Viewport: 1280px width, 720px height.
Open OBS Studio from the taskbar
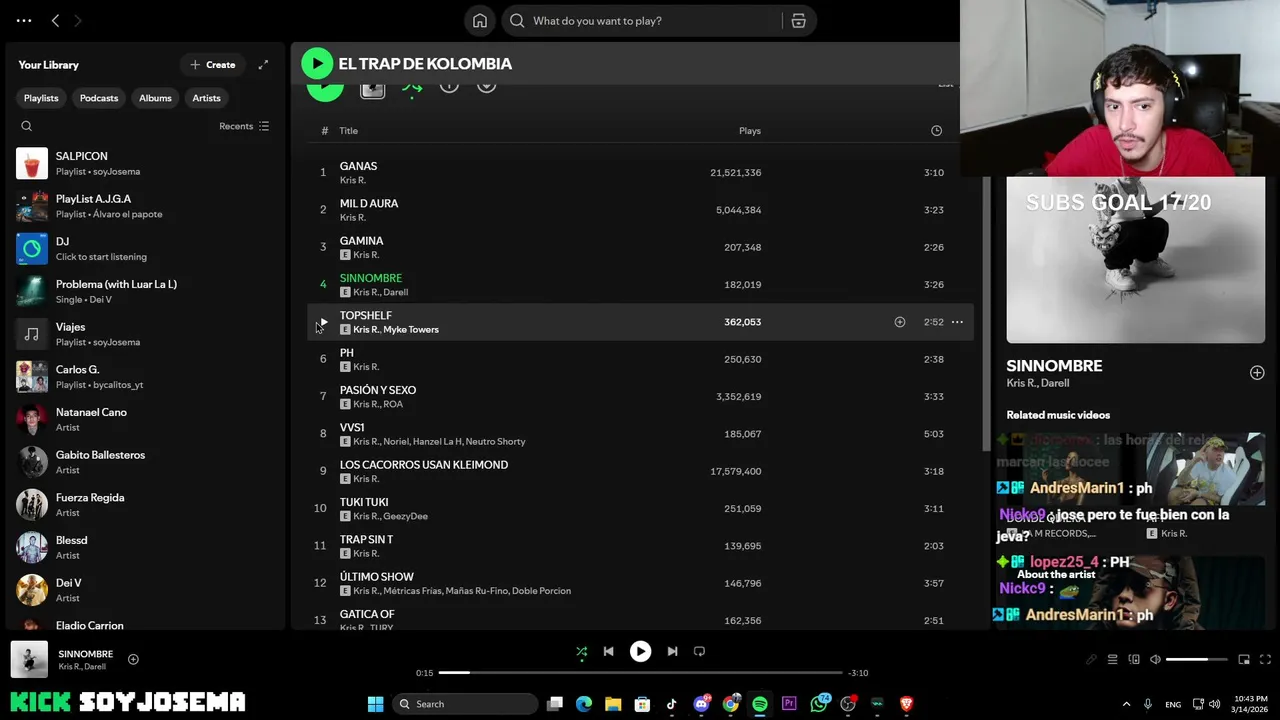(848, 704)
